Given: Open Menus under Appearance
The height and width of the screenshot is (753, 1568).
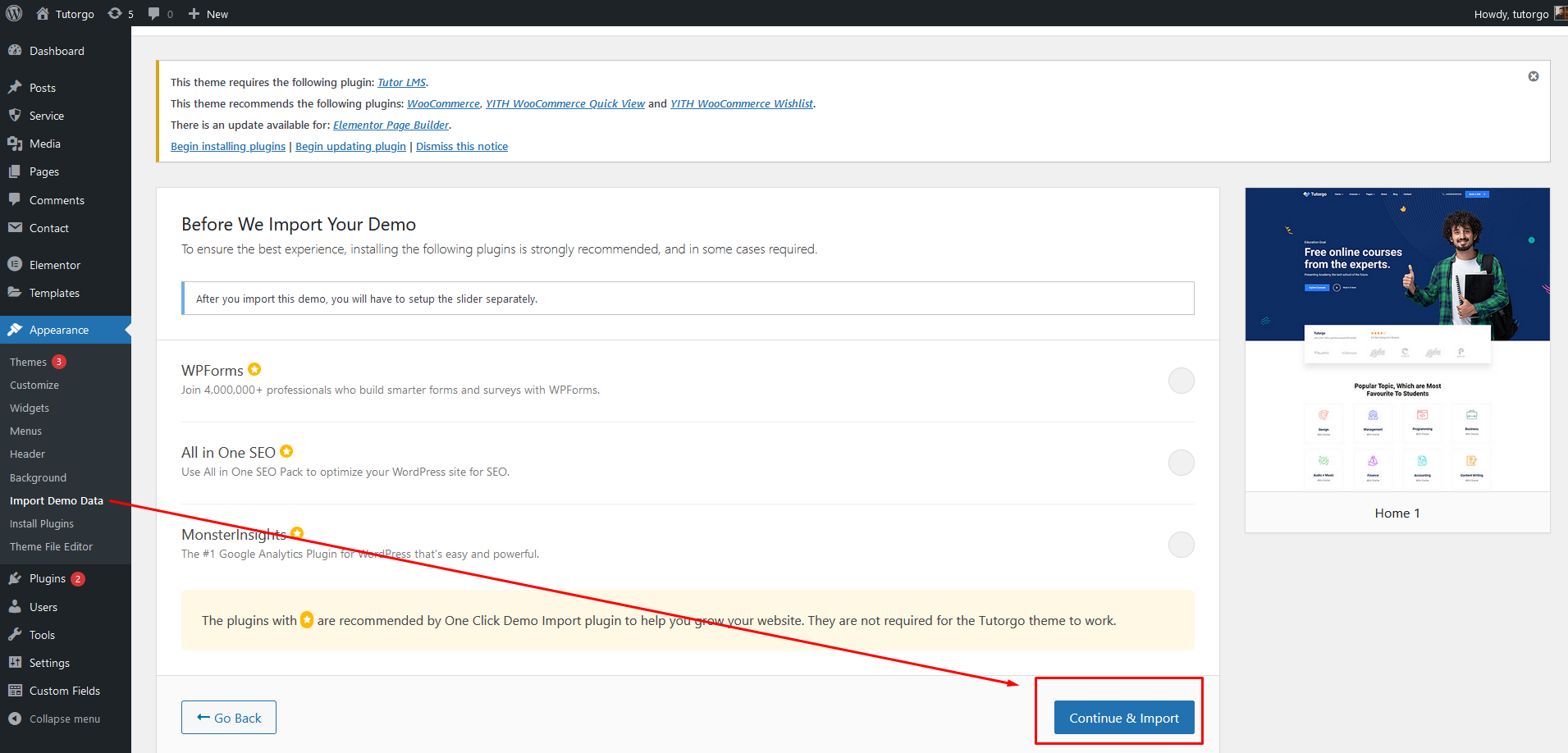Looking at the screenshot, I should click(25, 431).
